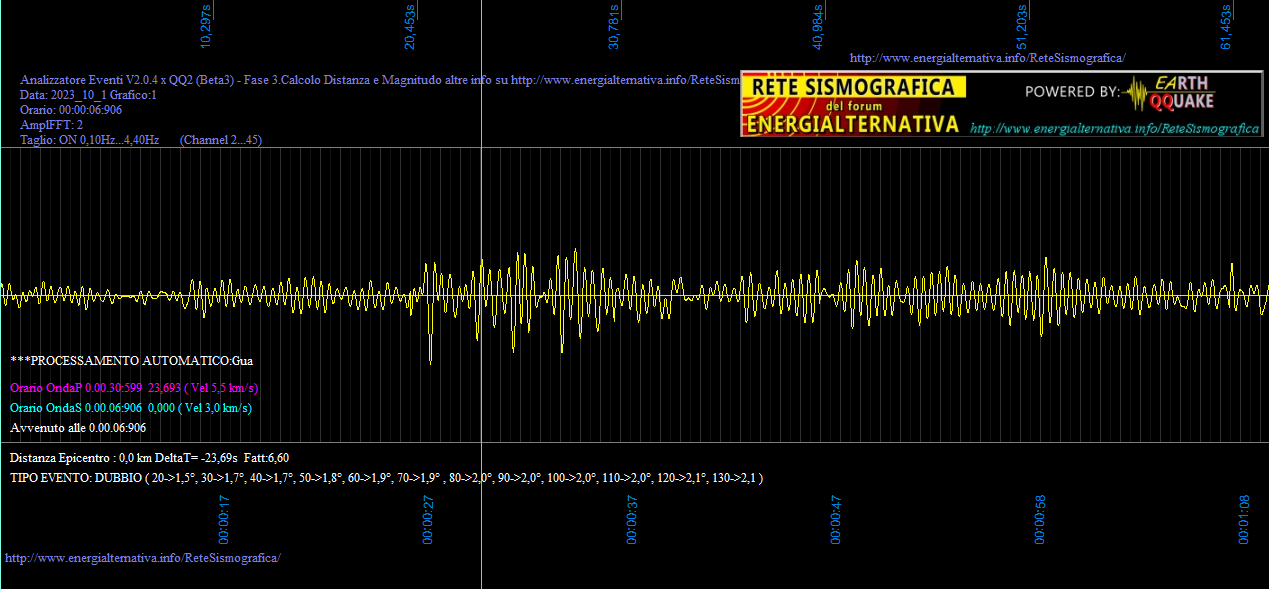The width and height of the screenshot is (1269, 589).
Task: Click the cyan 'Orario OndaS' line
Action: point(131,407)
